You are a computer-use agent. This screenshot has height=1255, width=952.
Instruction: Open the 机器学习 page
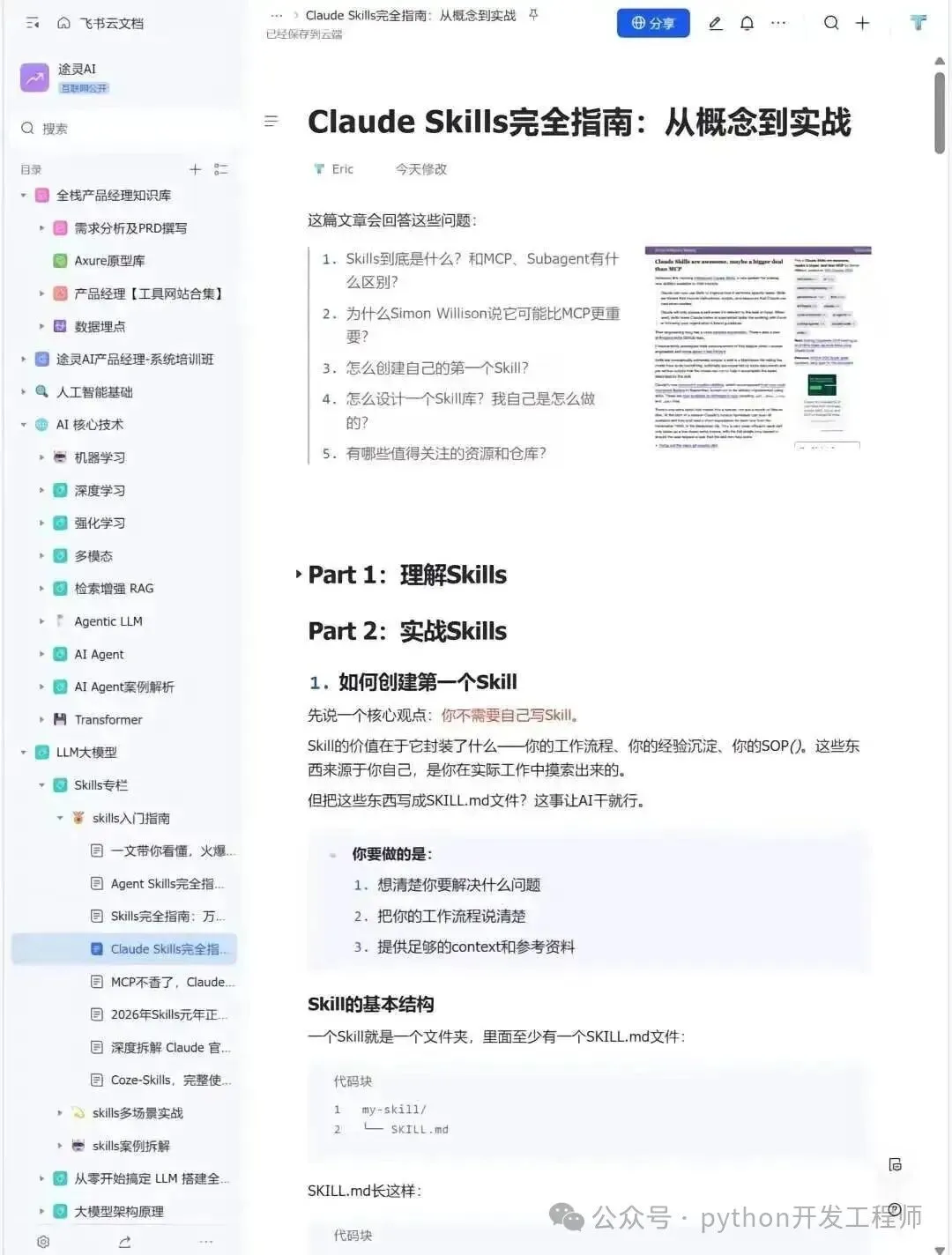[x=99, y=457]
